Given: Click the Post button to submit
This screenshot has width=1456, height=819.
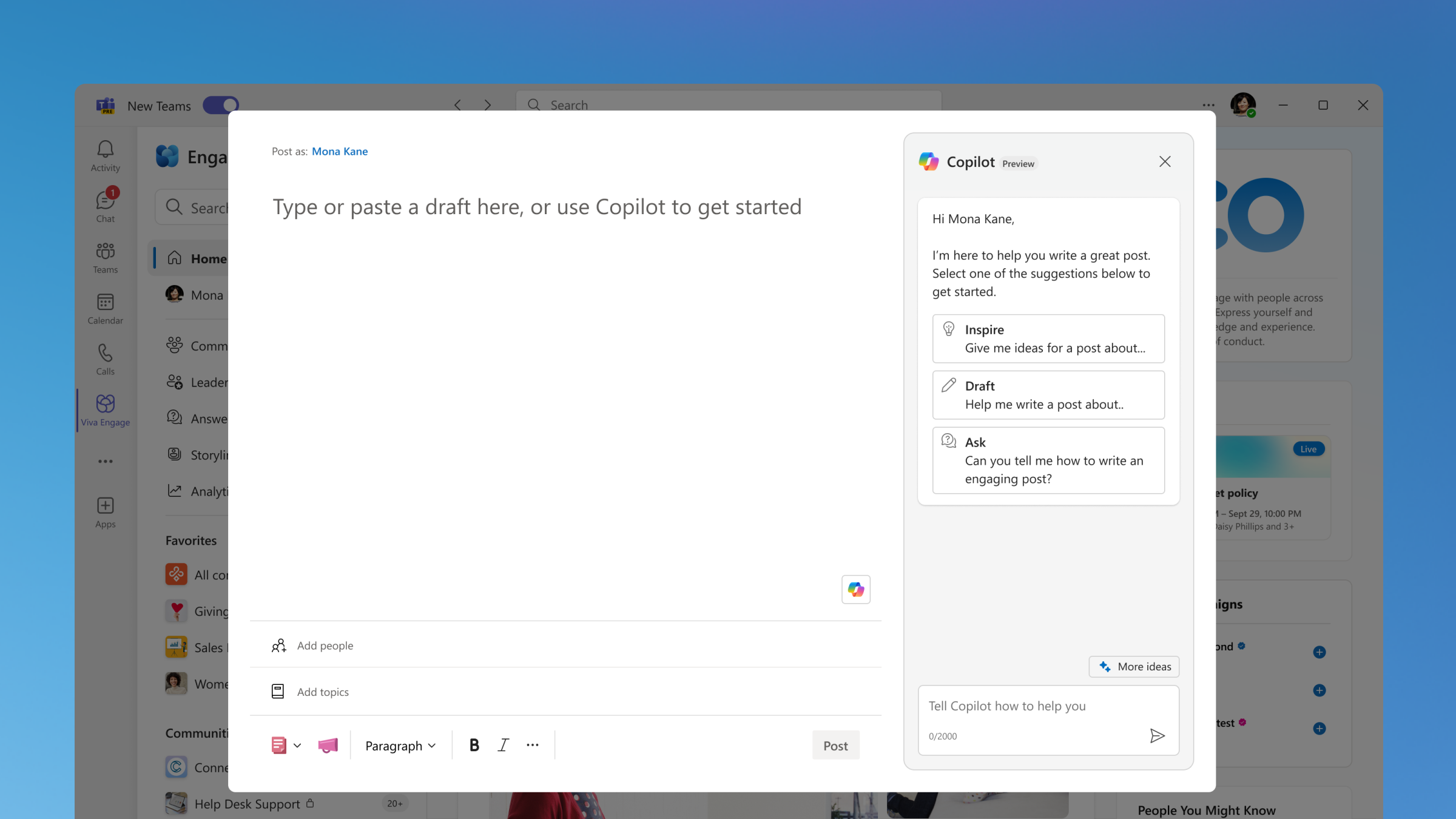Looking at the screenshot, I should pos(835,744).
